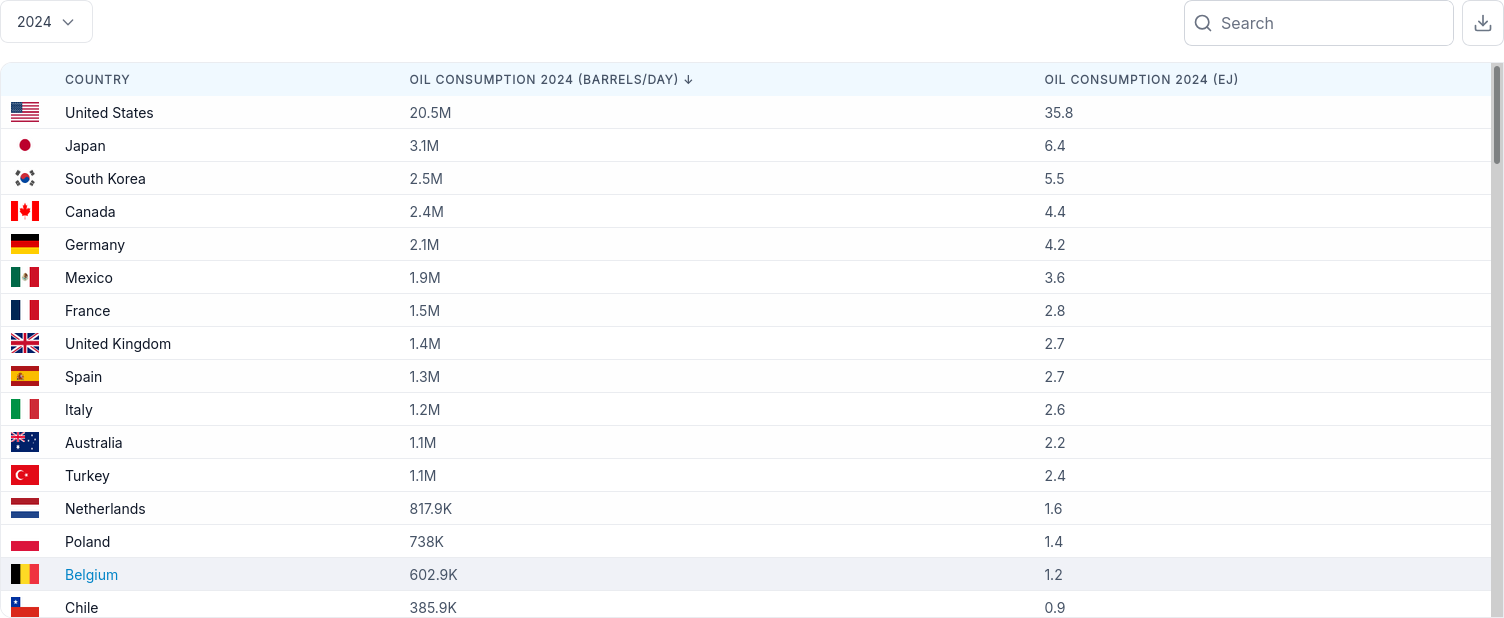Click the Canada flag icon
This screenshot has height=618, width=1504.
pos(25,212)
